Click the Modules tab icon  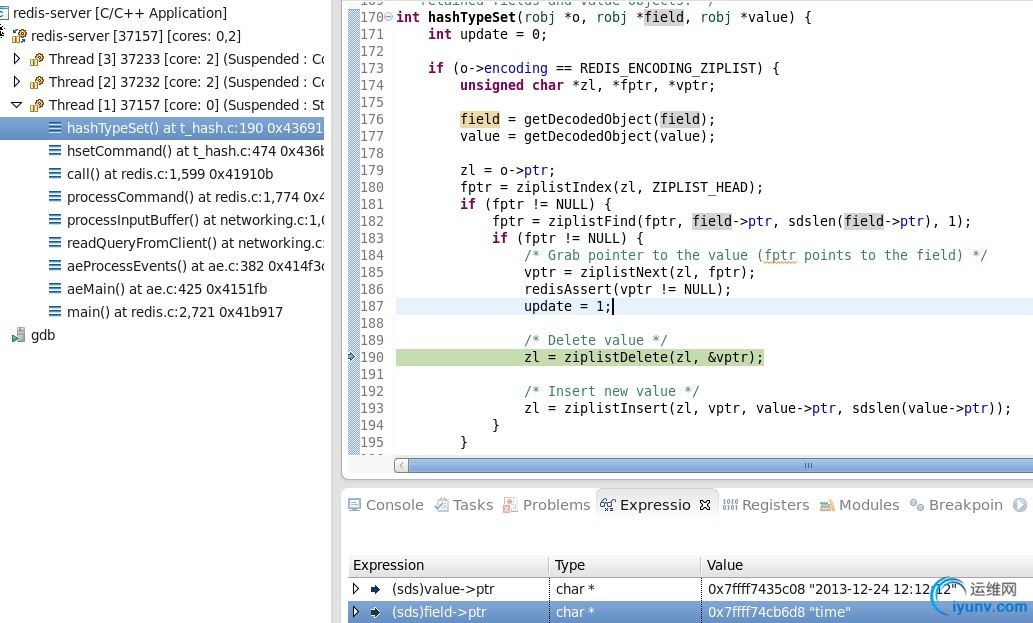[827, 506]
